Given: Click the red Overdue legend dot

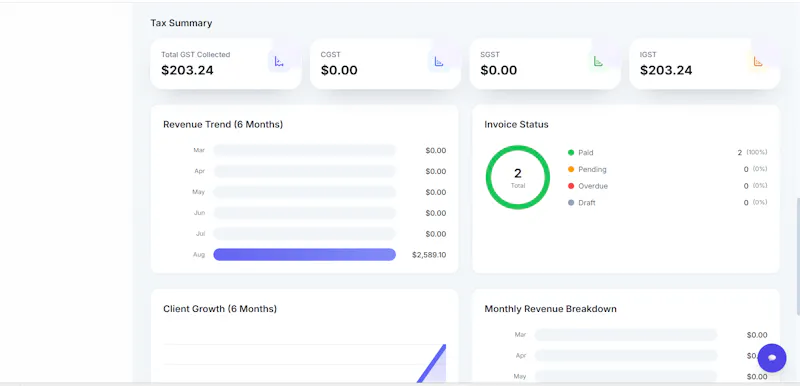Looking at the screenshot, I should coord(571,186).
